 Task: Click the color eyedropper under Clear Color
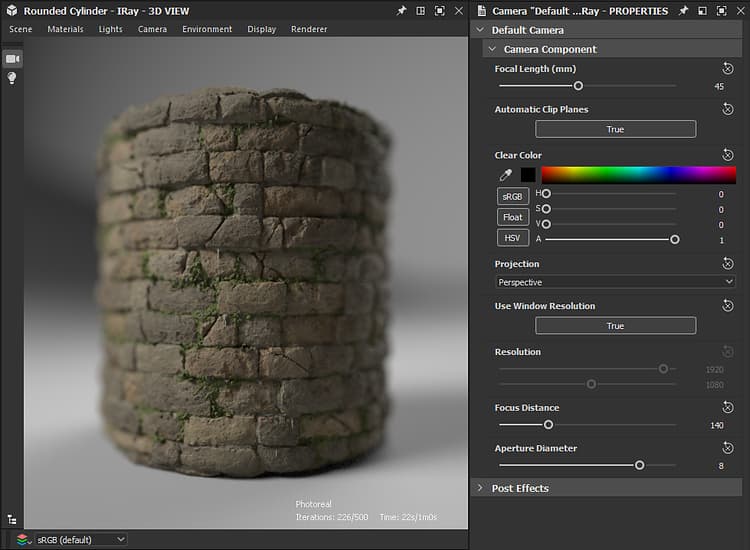[506, 175]
